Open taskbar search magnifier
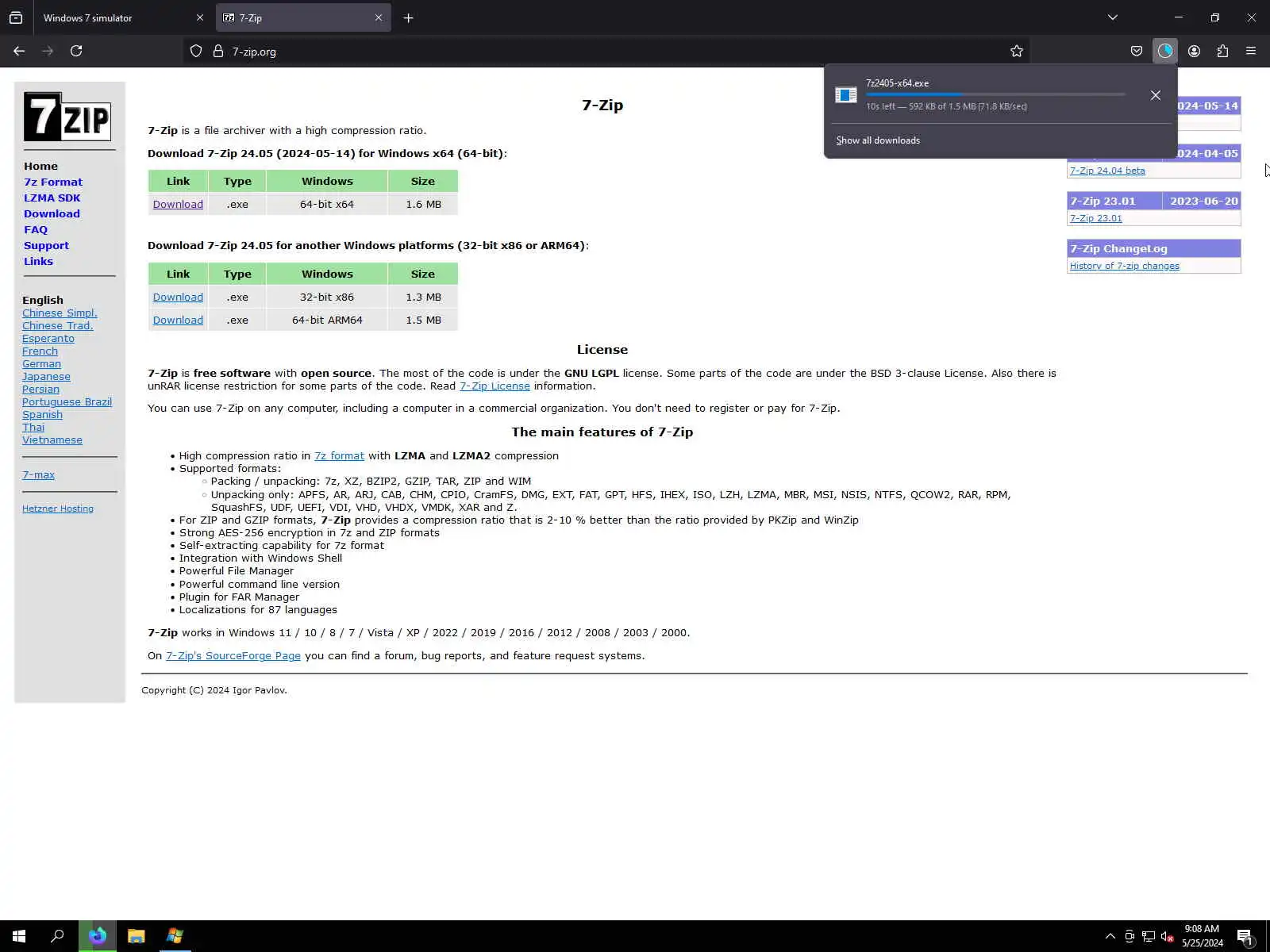The height and width of the screenshot is (952, 1270). [x=57, y=936]
